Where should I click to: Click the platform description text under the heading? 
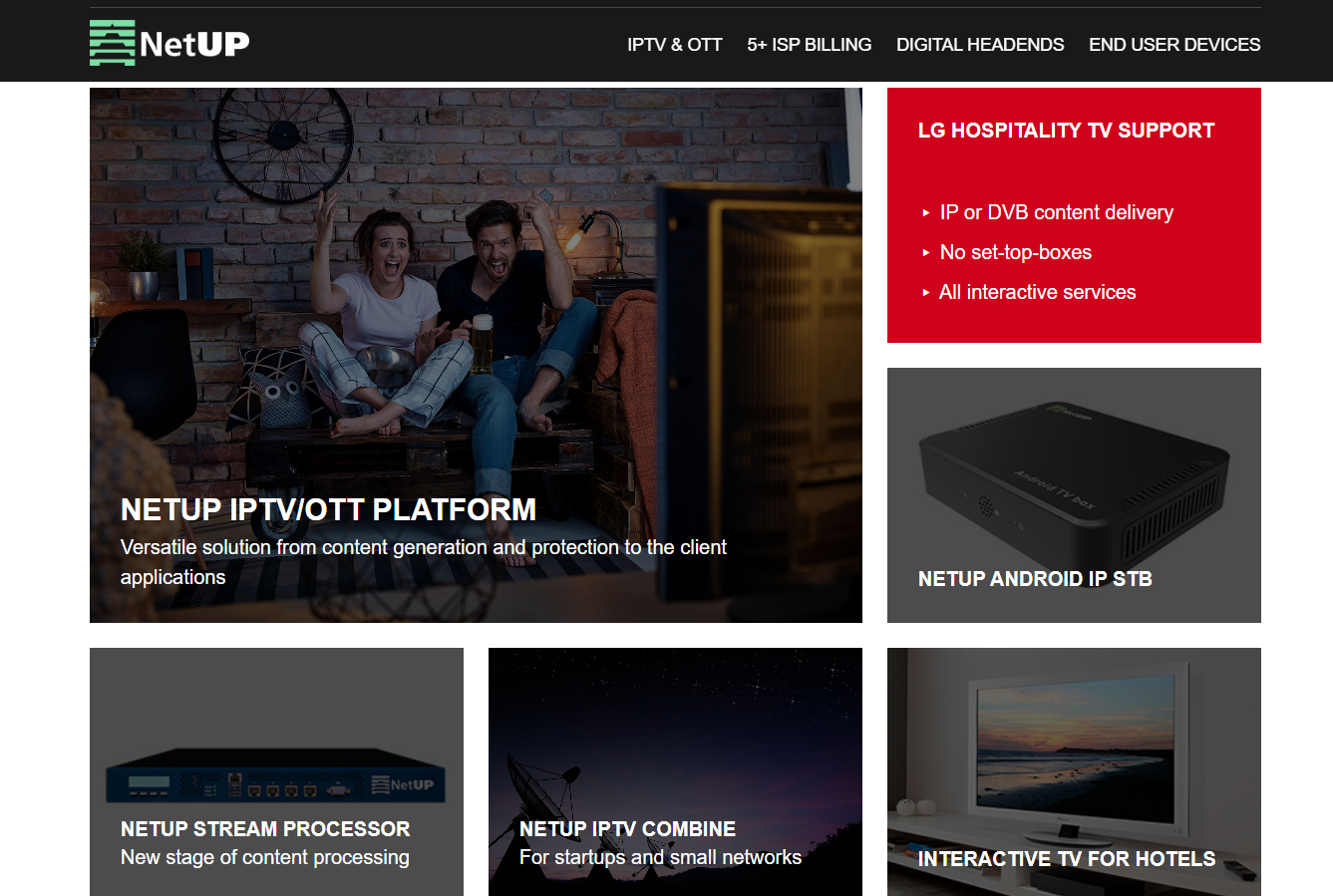[x=424, y=562]
